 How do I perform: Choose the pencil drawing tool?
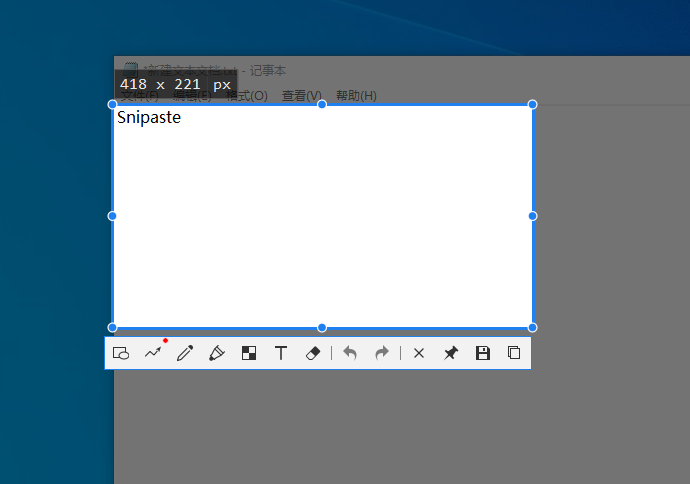[x=185, y=353]
